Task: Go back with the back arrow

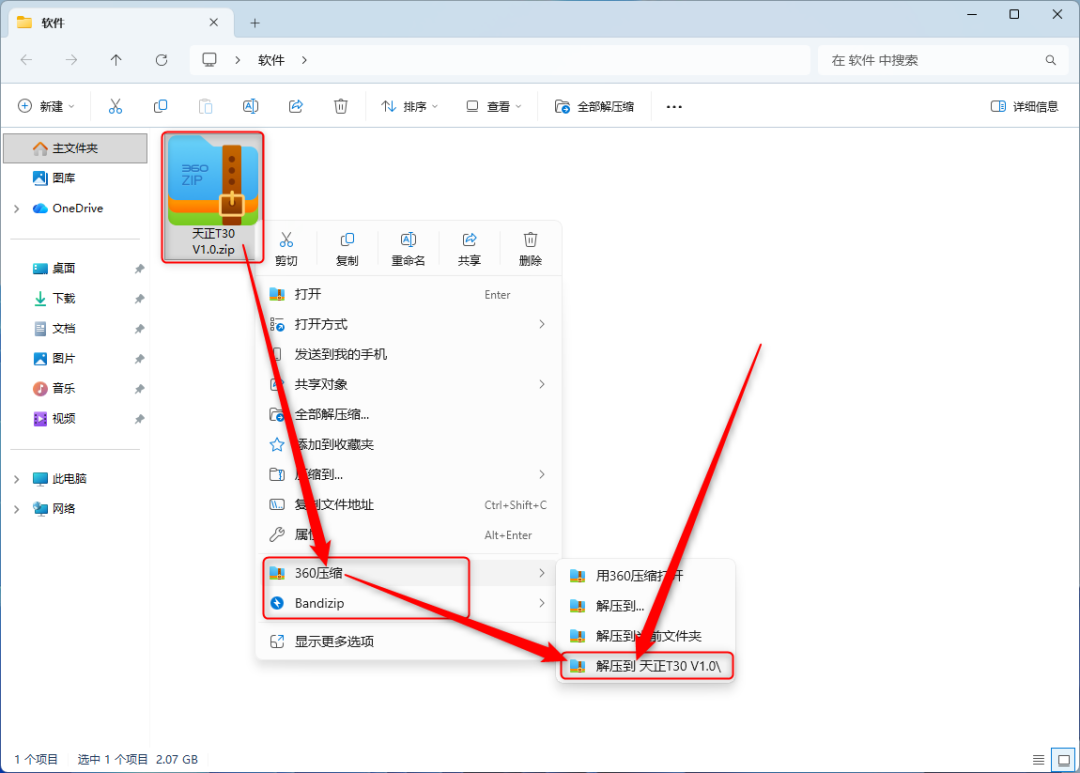Action: click(26, 60)
